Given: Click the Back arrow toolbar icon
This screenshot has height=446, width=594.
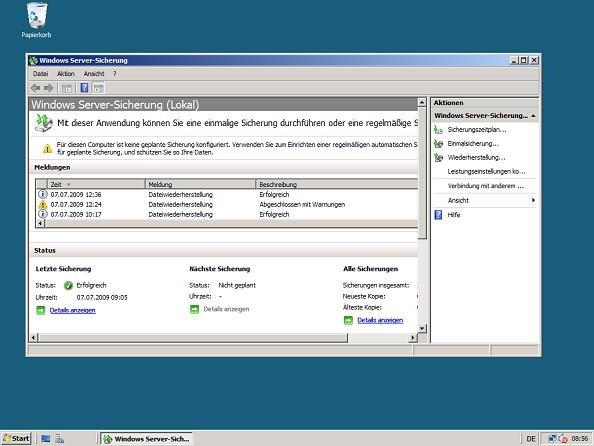Looking at the screenshot, I should pos(35,88).
